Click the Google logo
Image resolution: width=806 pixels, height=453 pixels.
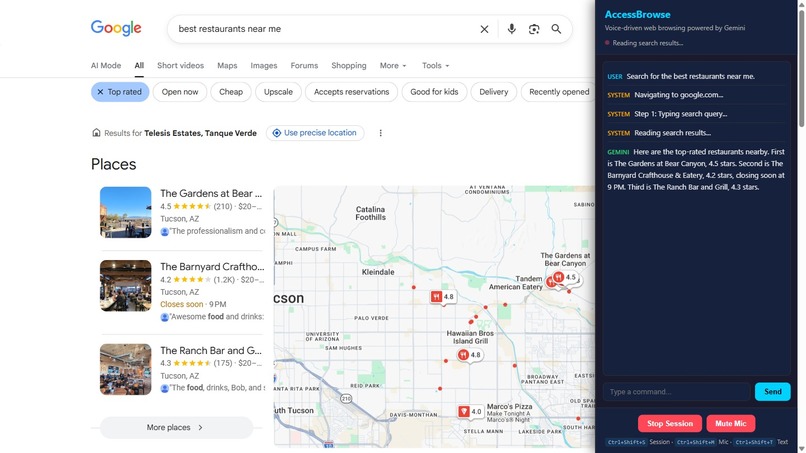click(116, 28)
